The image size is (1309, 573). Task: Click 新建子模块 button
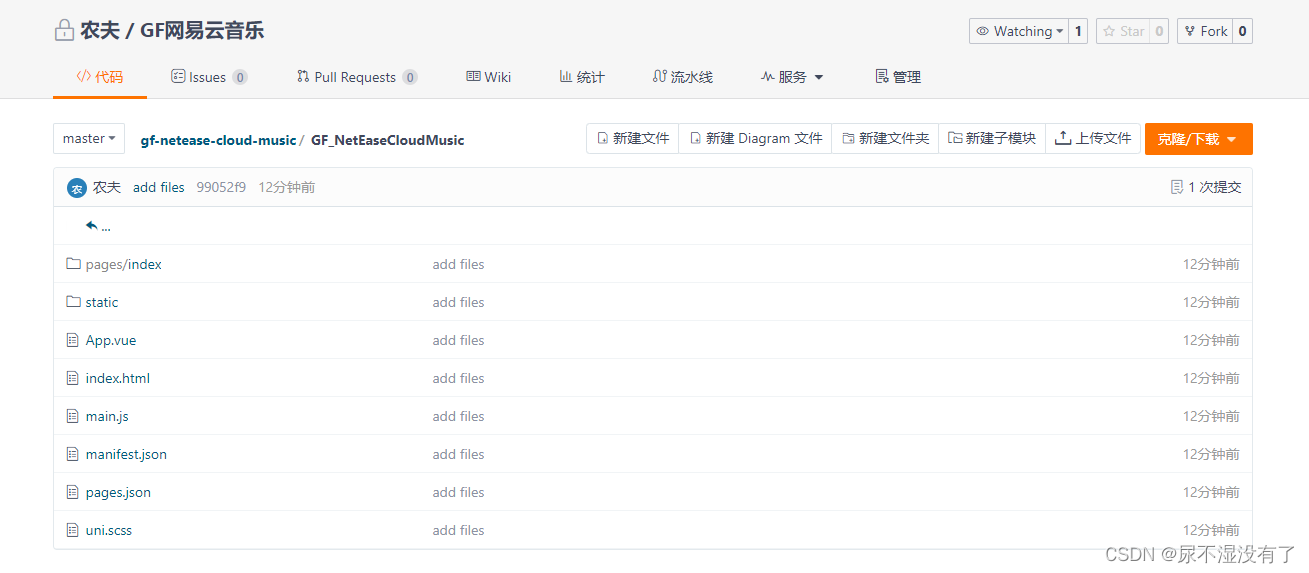tap(992, 138)
